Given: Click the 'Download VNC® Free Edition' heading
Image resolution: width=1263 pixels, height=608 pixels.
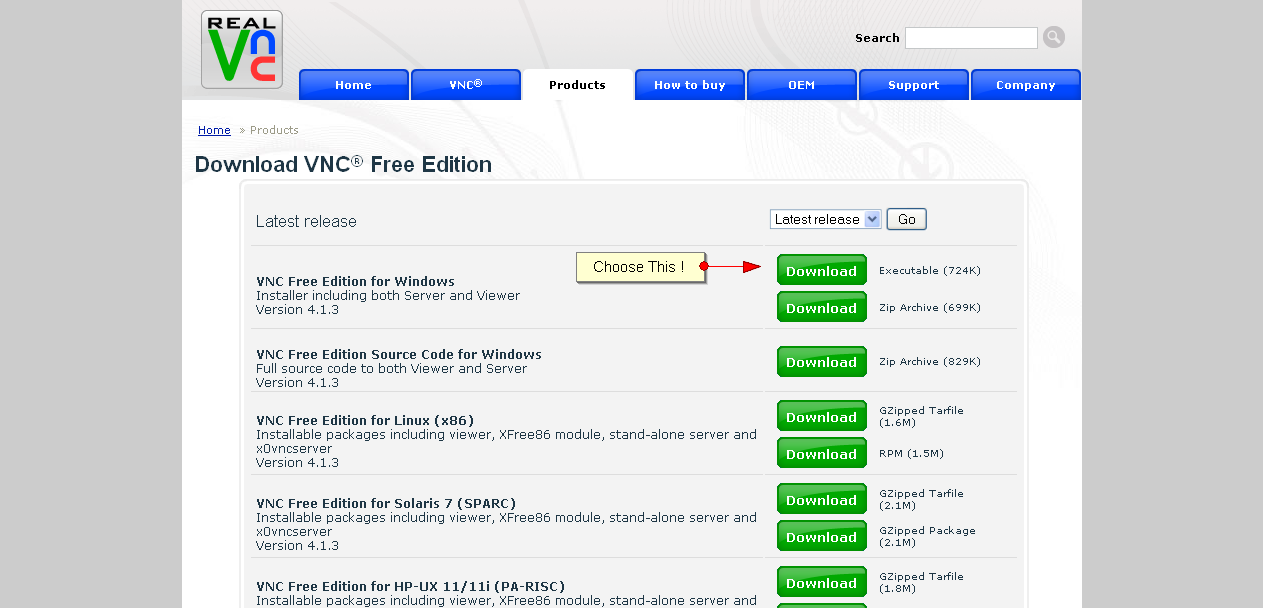Looking at the screenshot, I should pyautogui.click(x=343, y=164).
